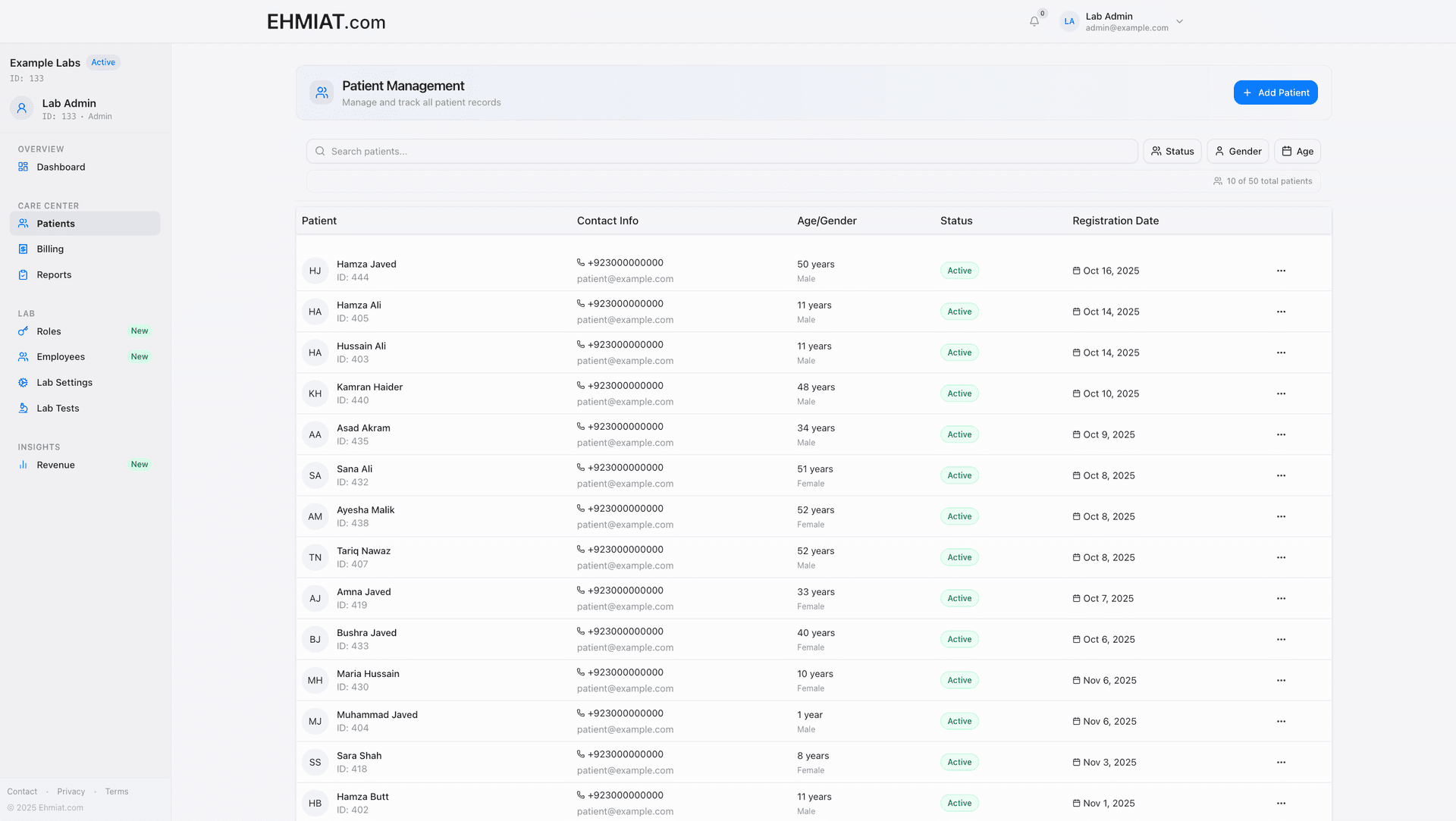1456x821 pixels.
Task: Open the Age filter dropdown
Action: click(1298, 152)
